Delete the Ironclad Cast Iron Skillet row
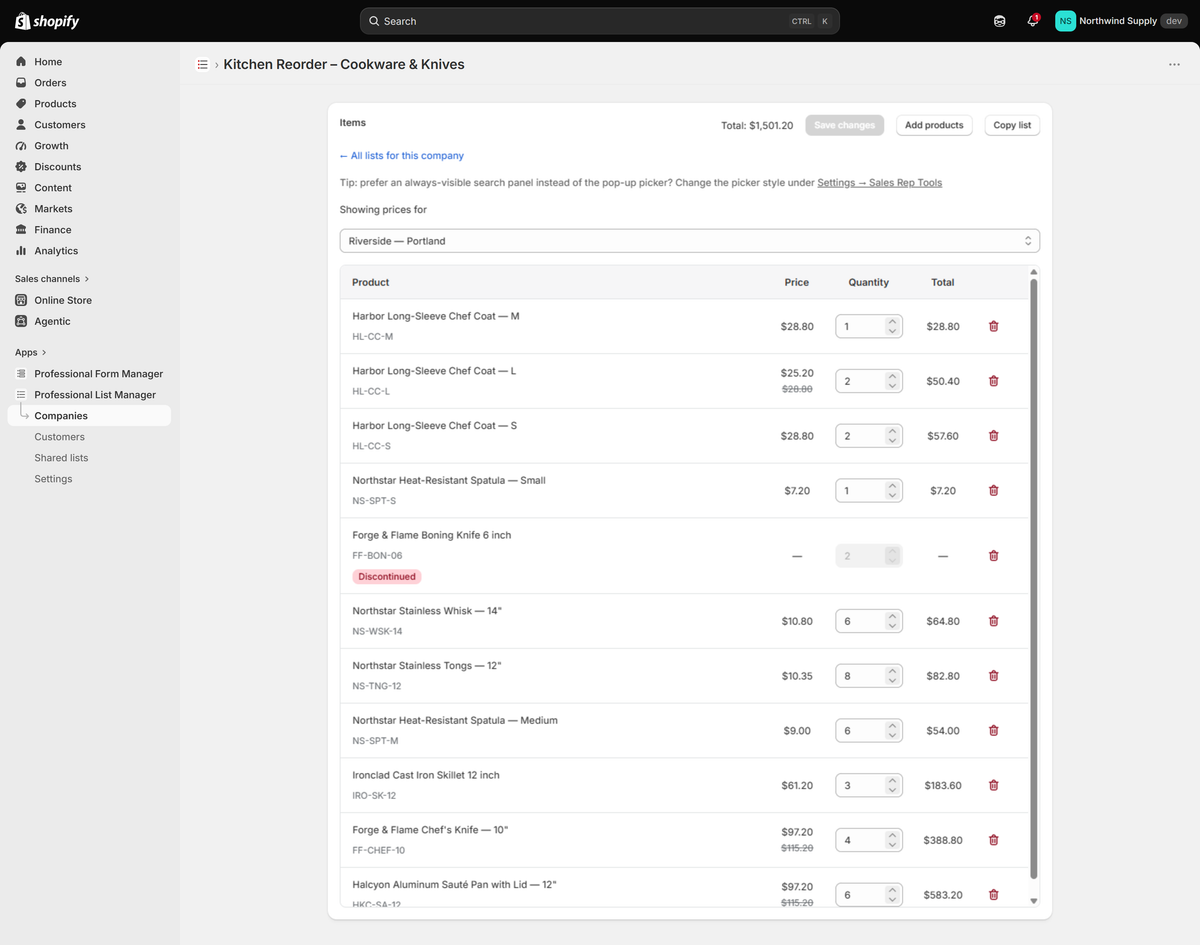This screenshot has height=945, width=1200. [x=993, y=786]
